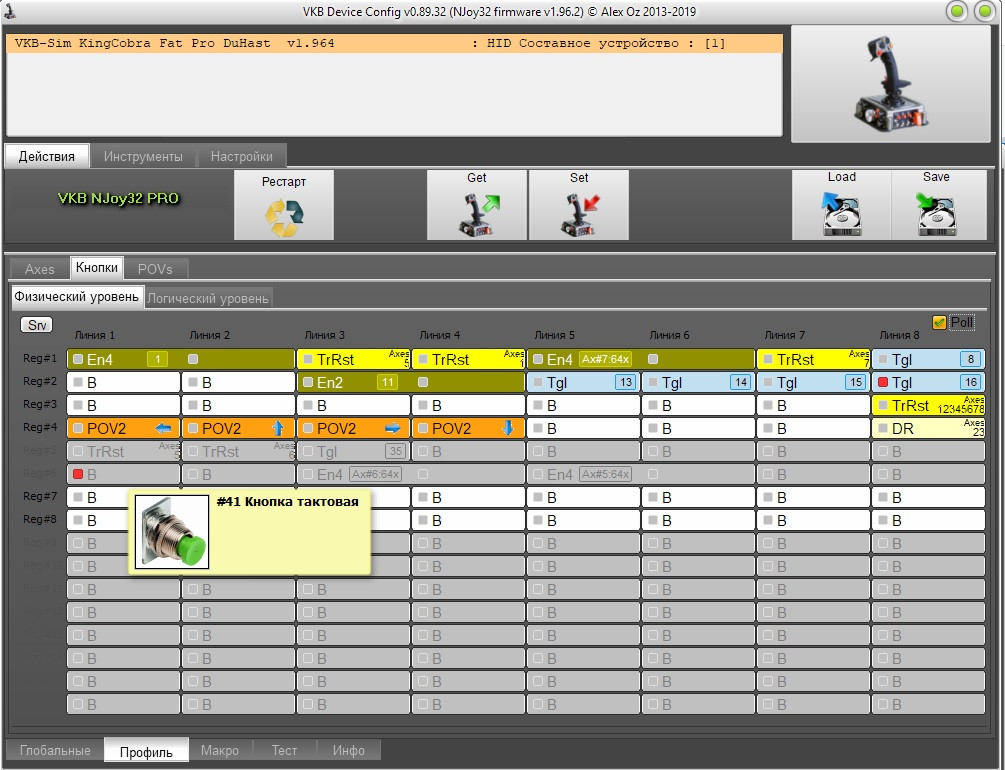Select the En4 Ax#7:64x cell

[x=641, y=359]
